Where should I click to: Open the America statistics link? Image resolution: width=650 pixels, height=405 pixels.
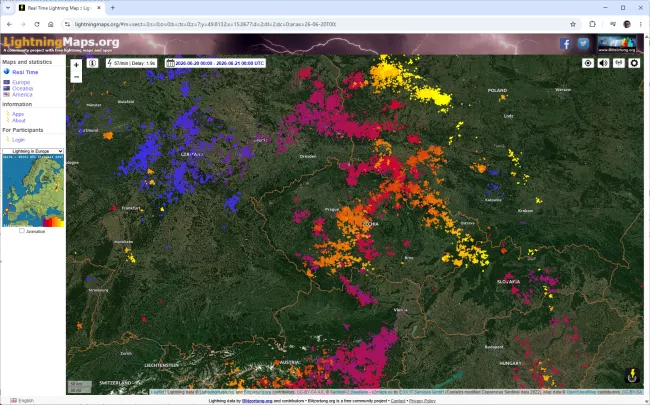tap(22, 95)
